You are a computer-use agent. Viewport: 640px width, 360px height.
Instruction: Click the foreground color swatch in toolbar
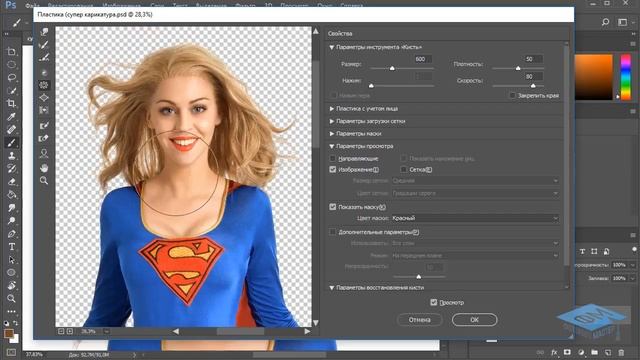(9, 333)
